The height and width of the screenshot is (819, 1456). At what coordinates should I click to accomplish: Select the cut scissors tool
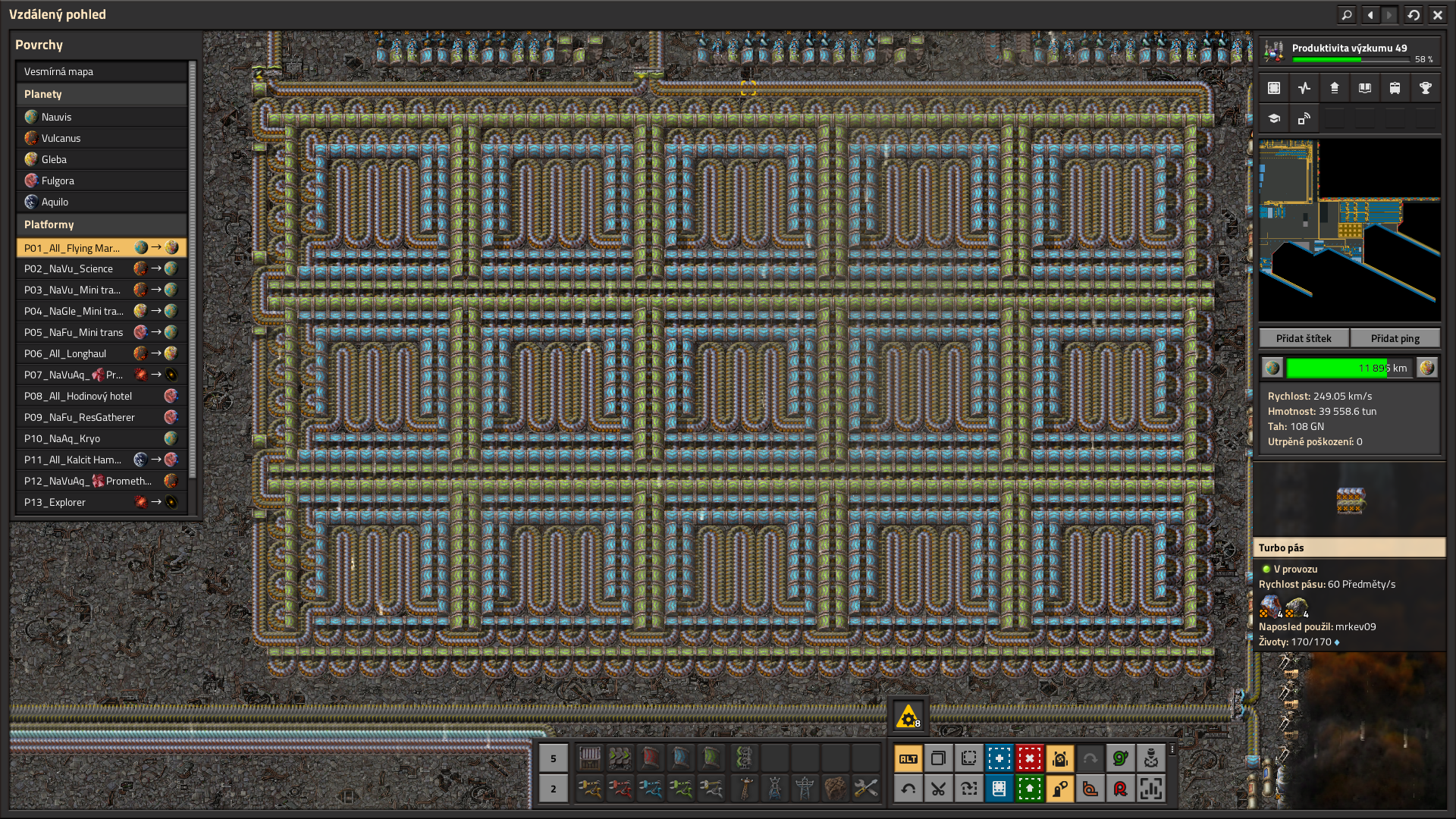(x=938, y=789)
